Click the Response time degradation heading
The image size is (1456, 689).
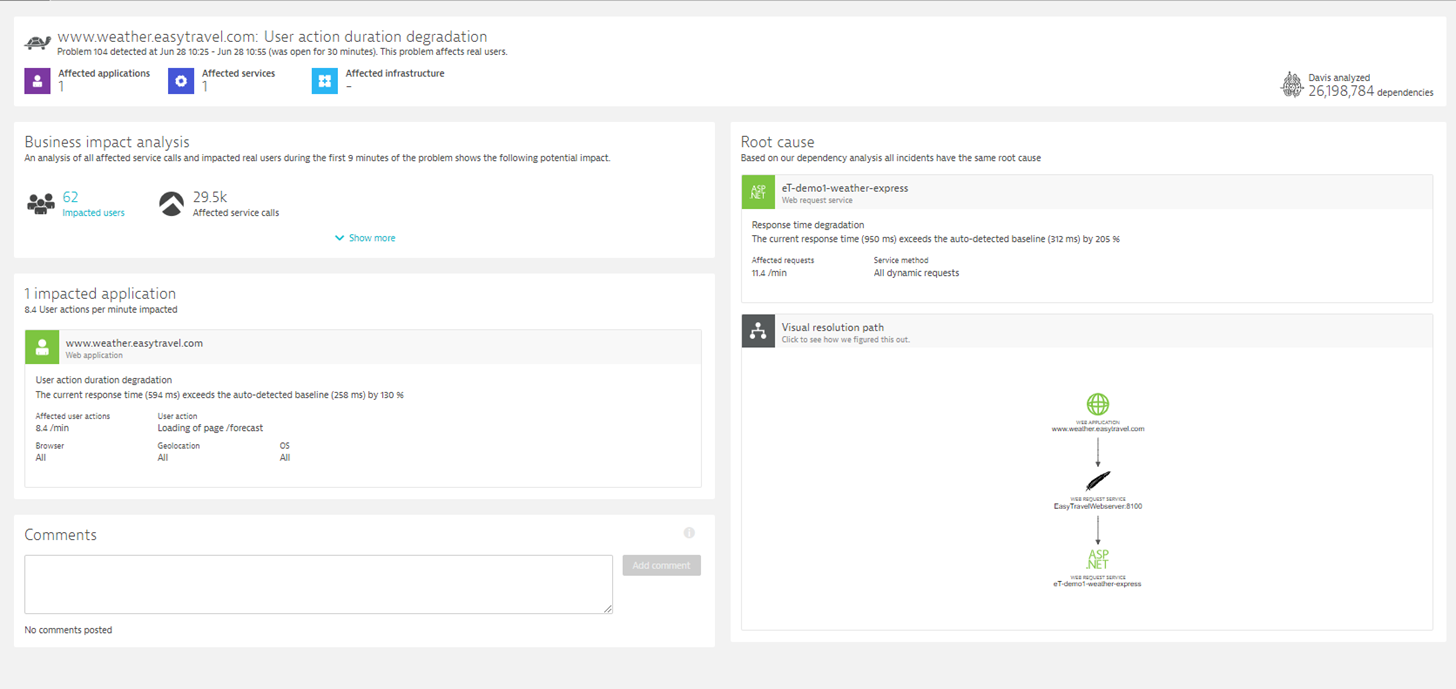pyautogui.click(x=808, y=225)
